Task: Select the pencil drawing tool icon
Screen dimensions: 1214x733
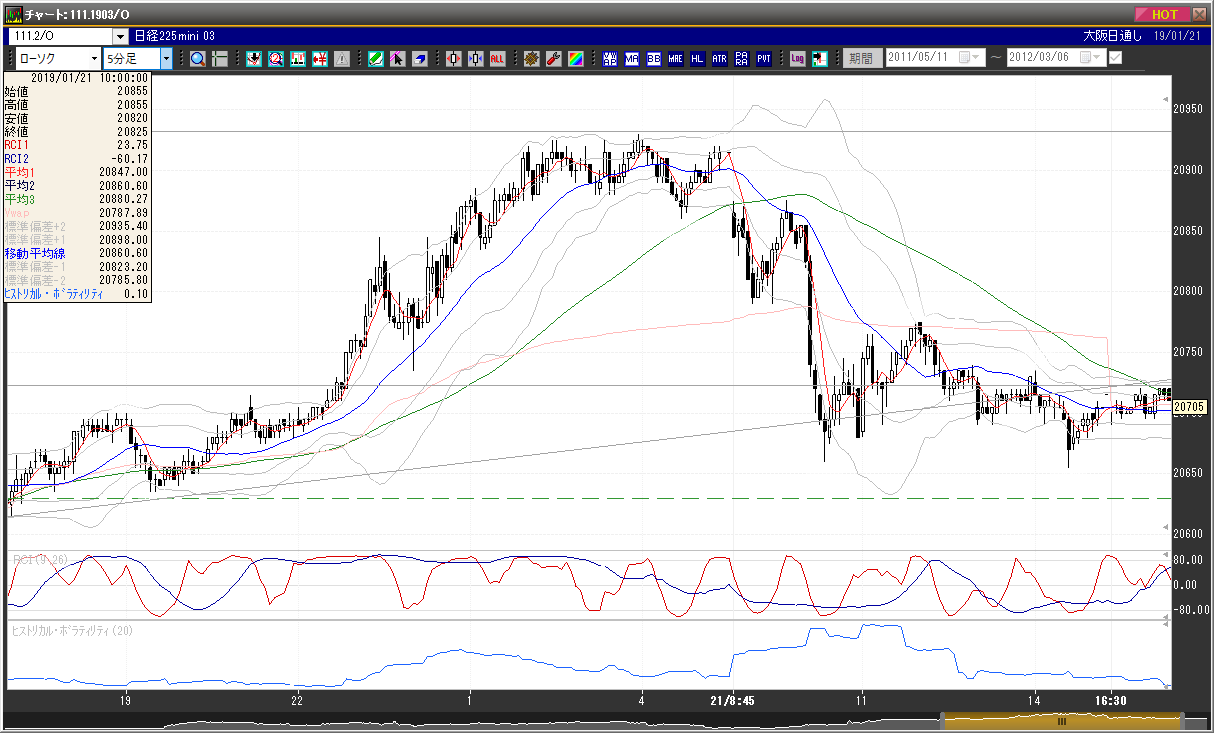Action: [376, 58]
